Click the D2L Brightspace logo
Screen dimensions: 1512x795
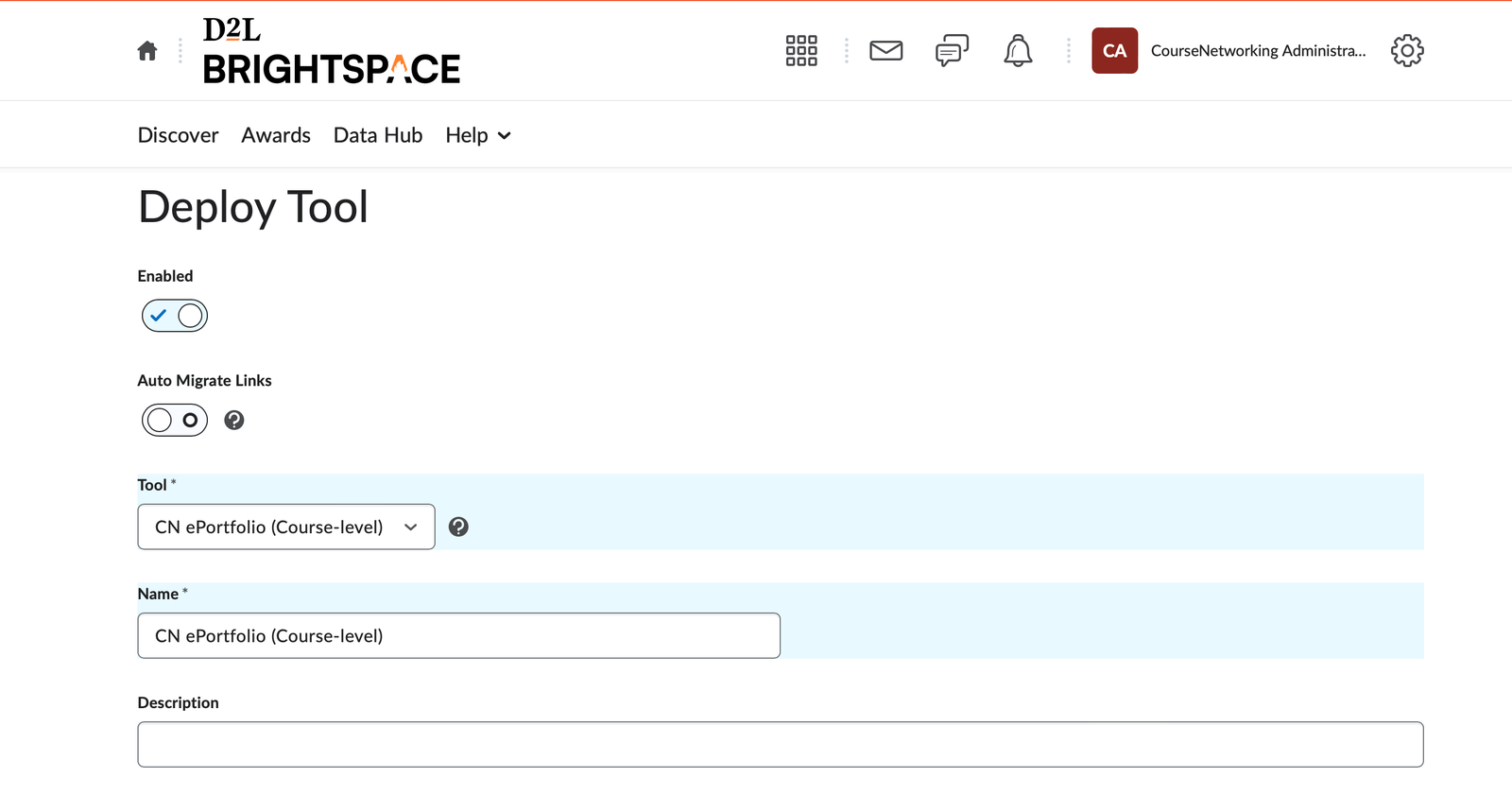[x=332, y=51]
